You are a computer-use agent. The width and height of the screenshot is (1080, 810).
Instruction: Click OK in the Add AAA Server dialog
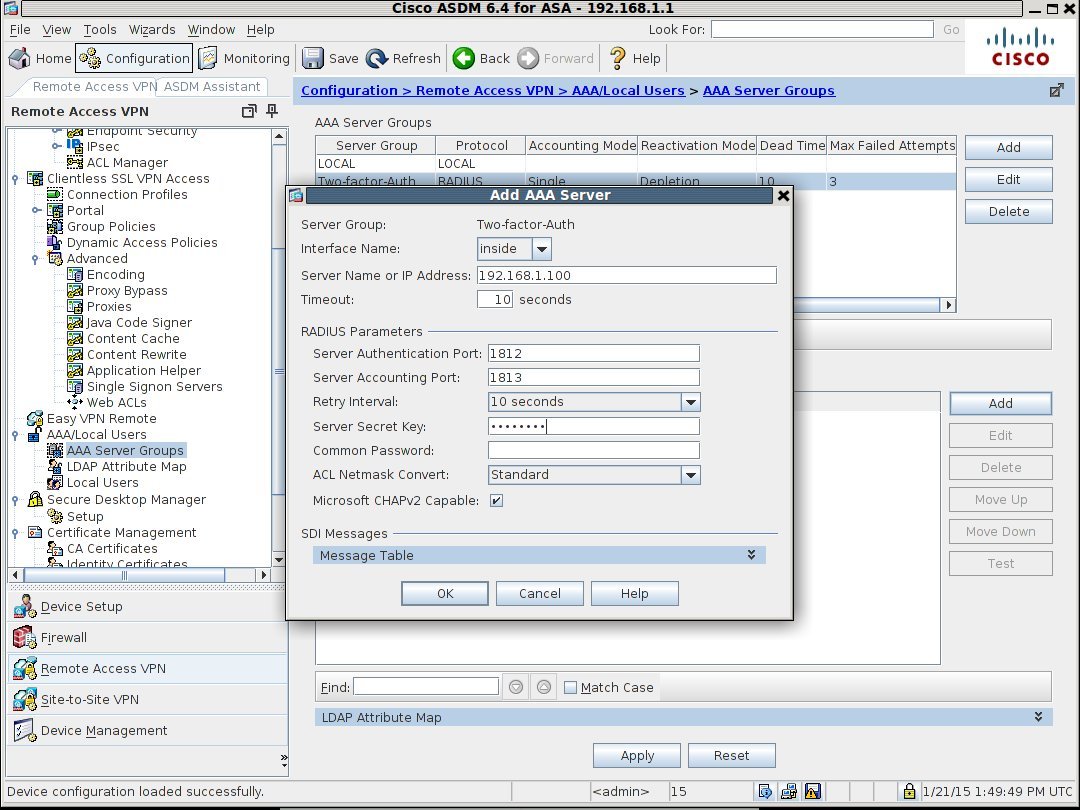[x=444, y=593]
